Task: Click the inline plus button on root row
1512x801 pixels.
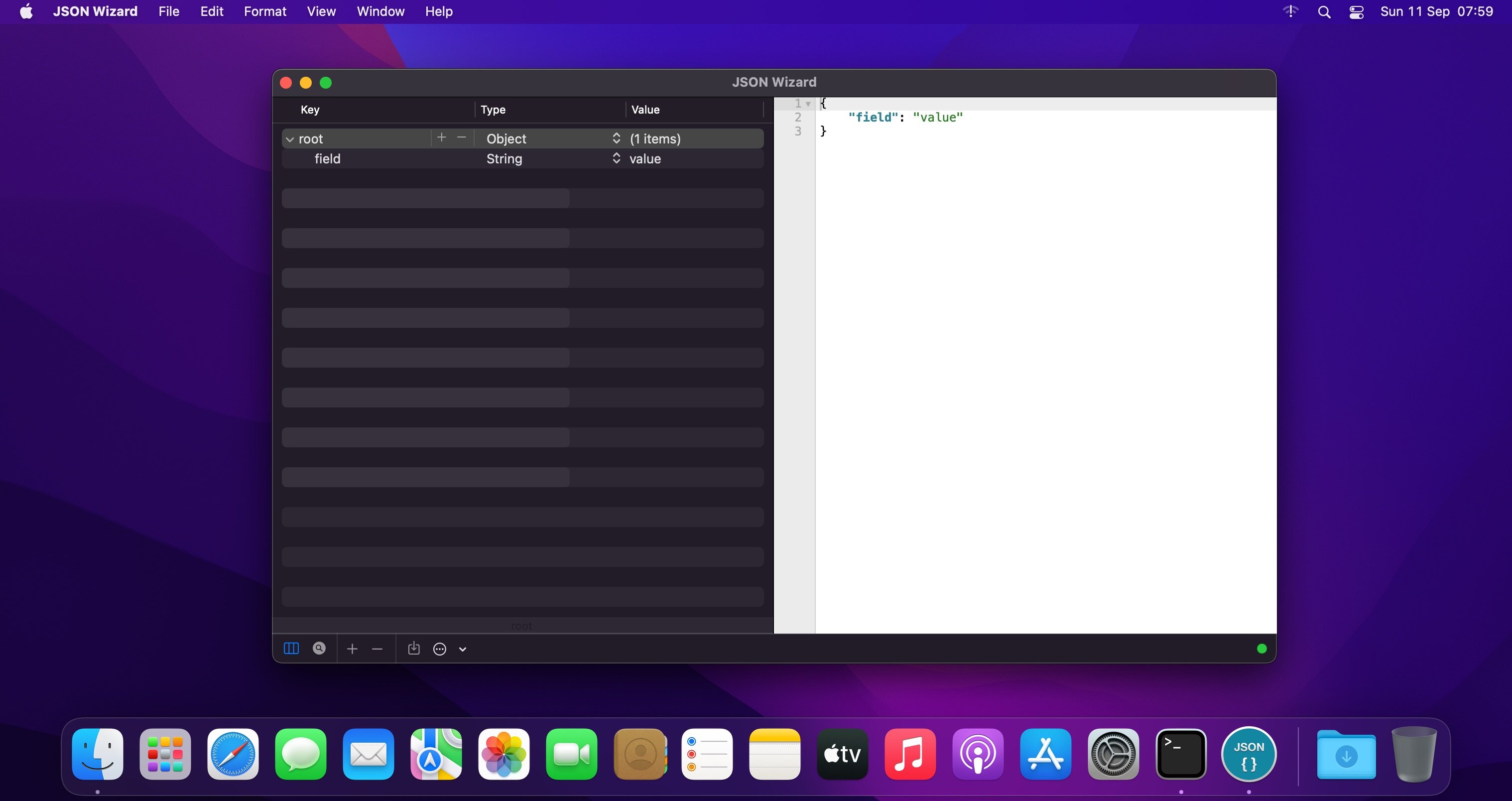Action: 442,137
